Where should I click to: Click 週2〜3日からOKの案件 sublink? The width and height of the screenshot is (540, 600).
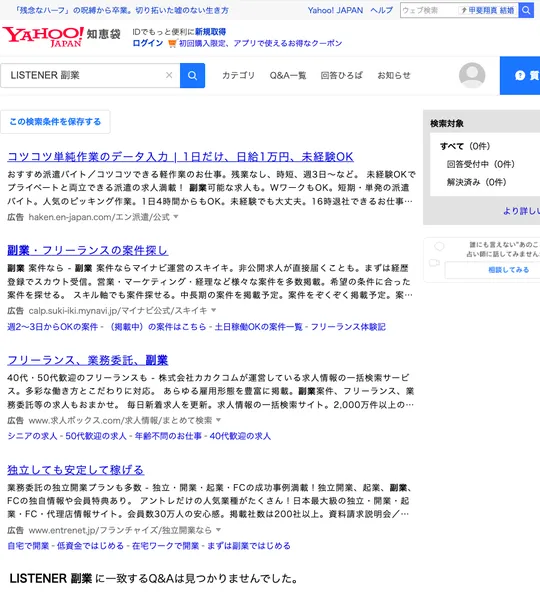pos(52,327)
